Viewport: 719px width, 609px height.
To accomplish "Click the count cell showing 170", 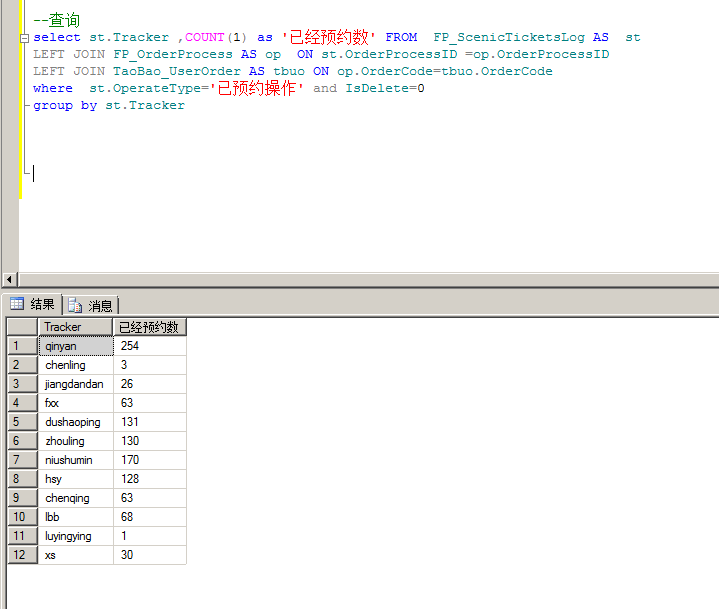I will point(150,460).
